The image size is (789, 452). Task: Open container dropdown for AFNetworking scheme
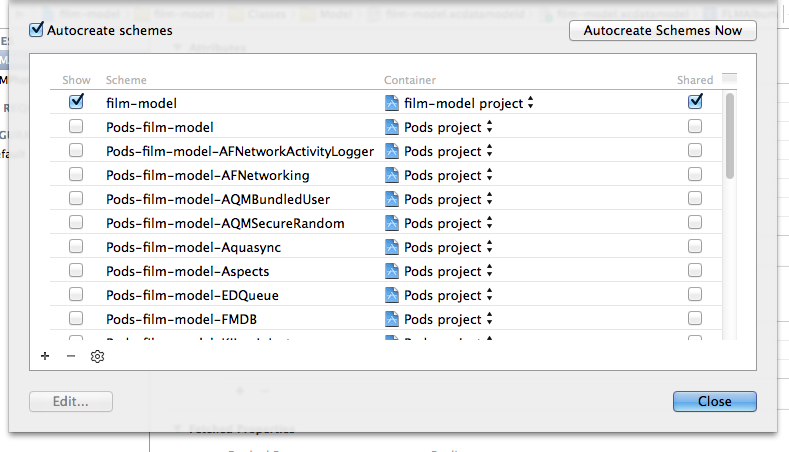[490, 175]
